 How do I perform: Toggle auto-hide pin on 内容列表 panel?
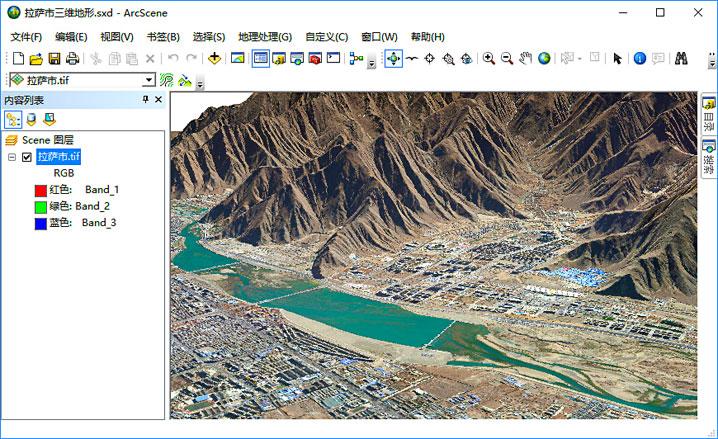[x=146, y=99]
